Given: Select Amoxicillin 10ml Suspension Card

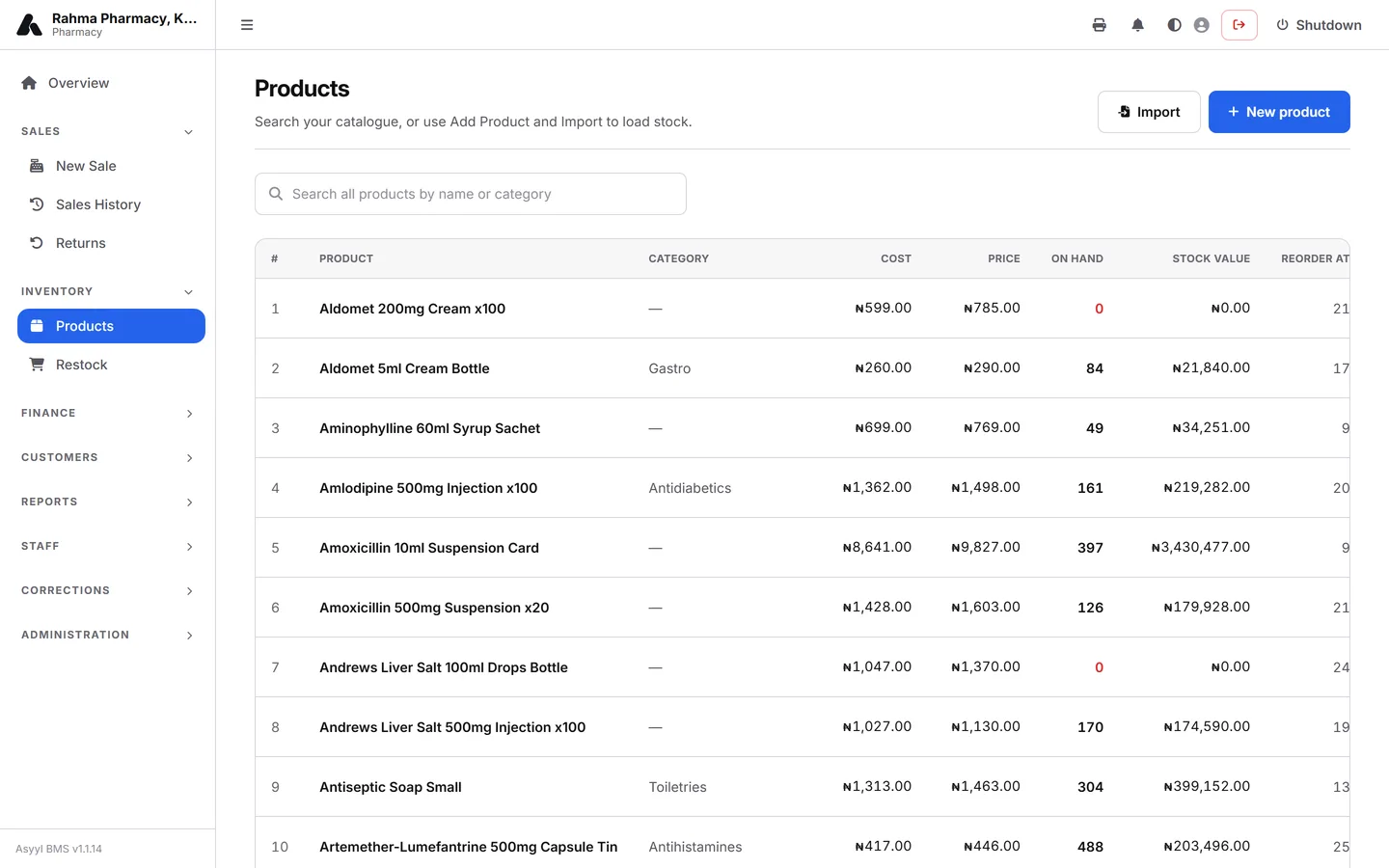Looking at the screenshot, I should [429, 548].
